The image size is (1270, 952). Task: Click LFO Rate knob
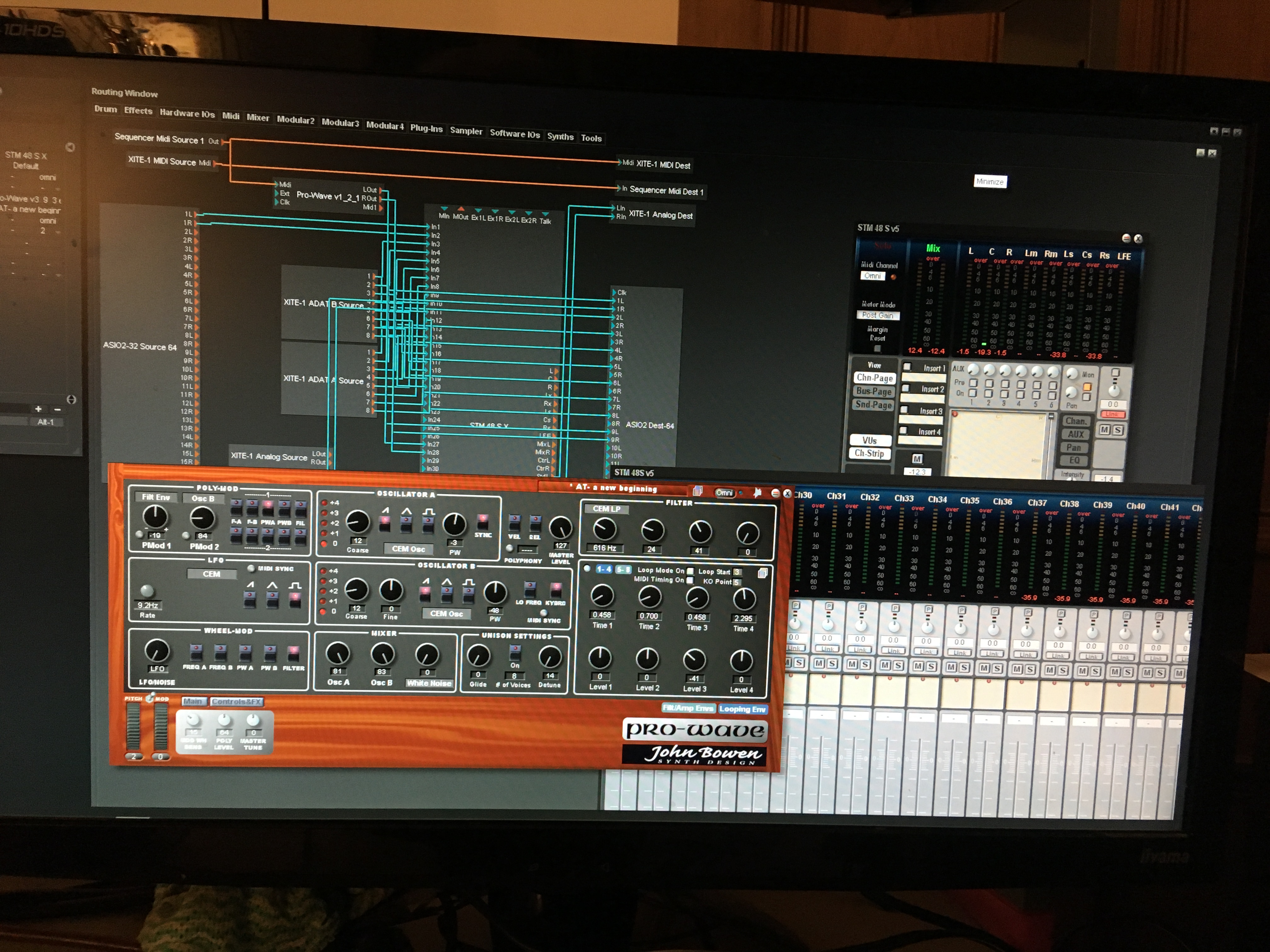(147, 591)
